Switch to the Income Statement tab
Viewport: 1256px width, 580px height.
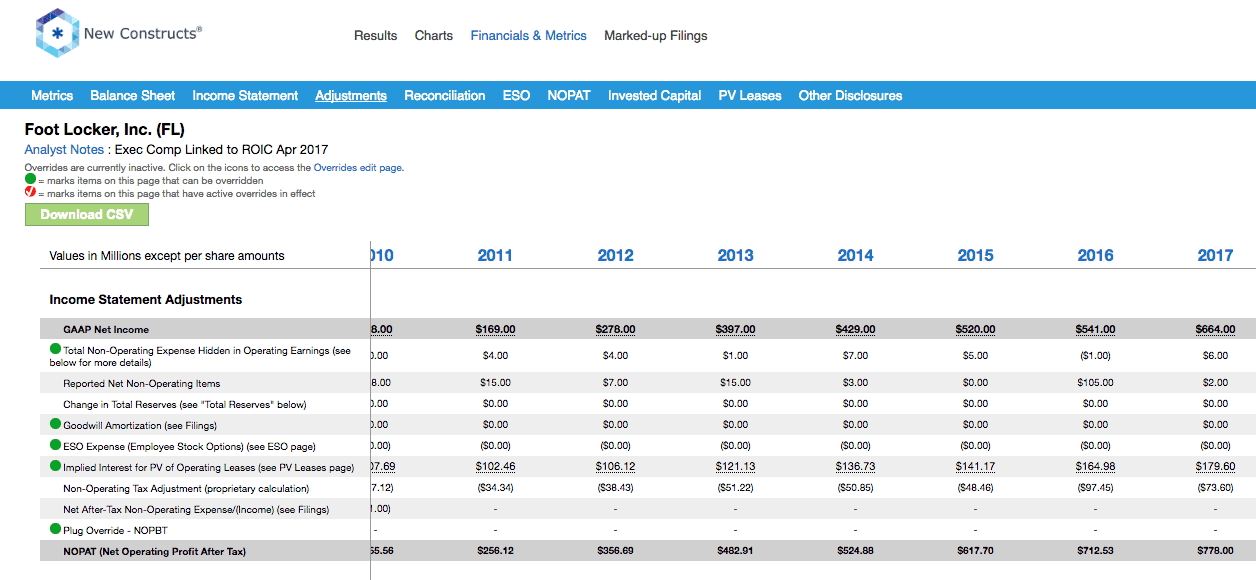(x=245, y=96)
